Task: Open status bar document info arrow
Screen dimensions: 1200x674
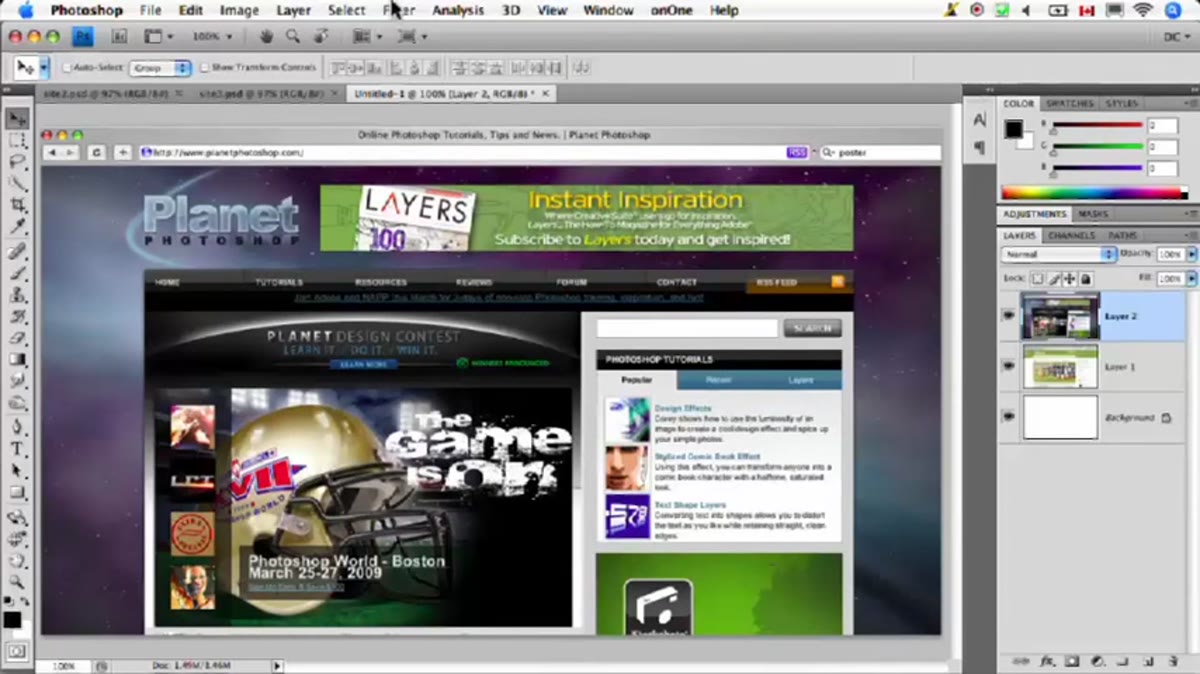Action: coord(277,666)
